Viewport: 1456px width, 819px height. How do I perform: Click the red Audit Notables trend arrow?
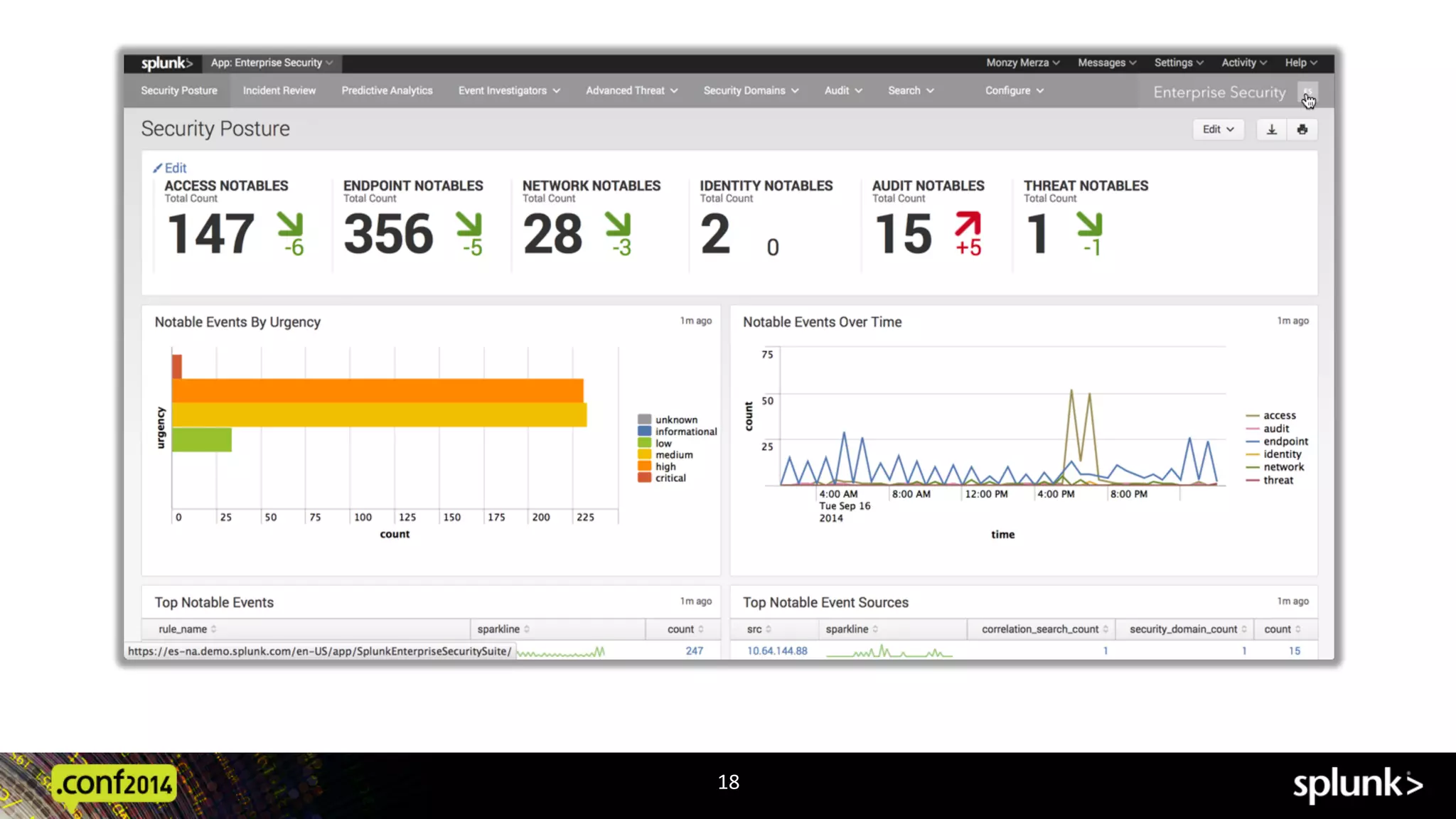[x=968, y=224]
